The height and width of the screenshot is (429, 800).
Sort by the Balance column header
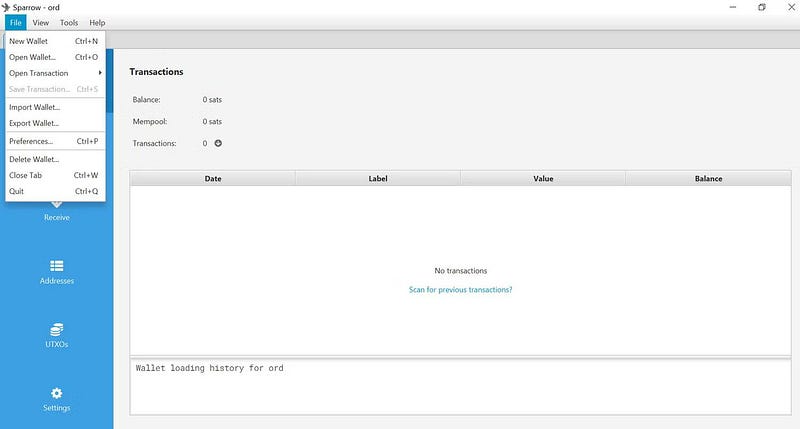[x=708, y=179]
